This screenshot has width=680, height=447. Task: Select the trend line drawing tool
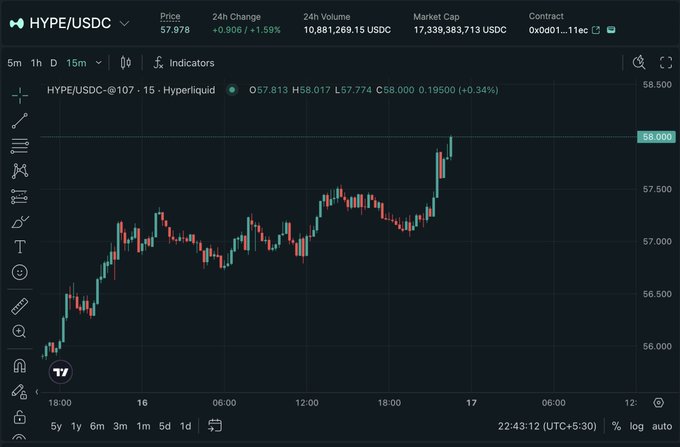coord(20,121)
